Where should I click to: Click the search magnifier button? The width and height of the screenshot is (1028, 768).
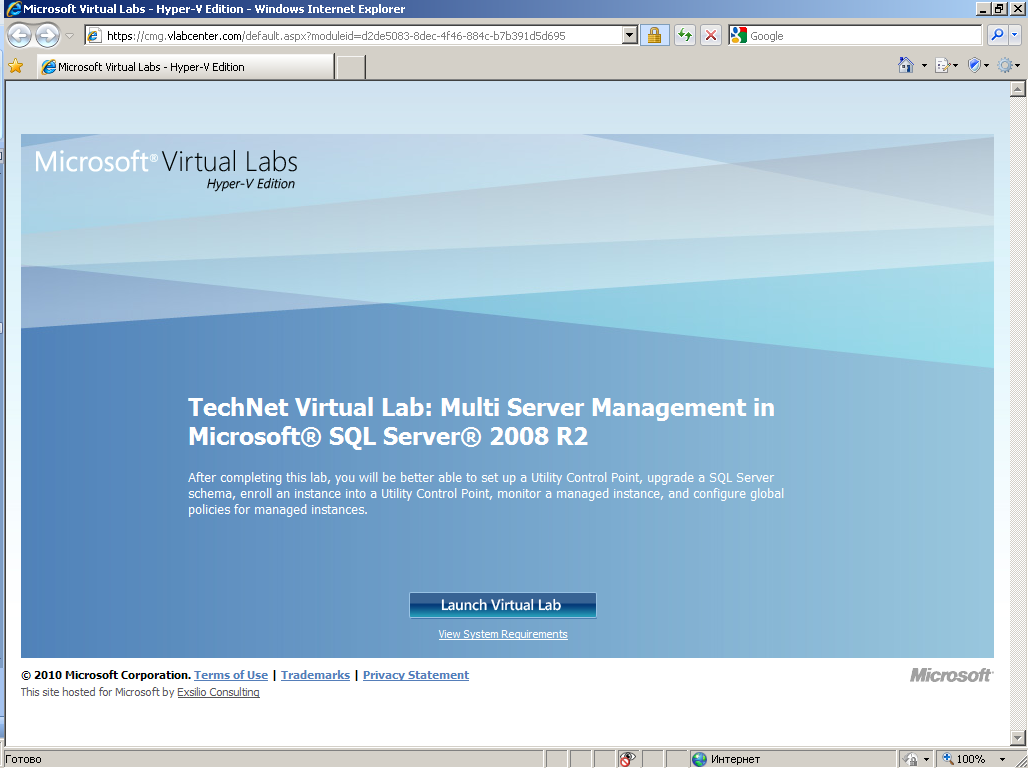click(997, 35)
